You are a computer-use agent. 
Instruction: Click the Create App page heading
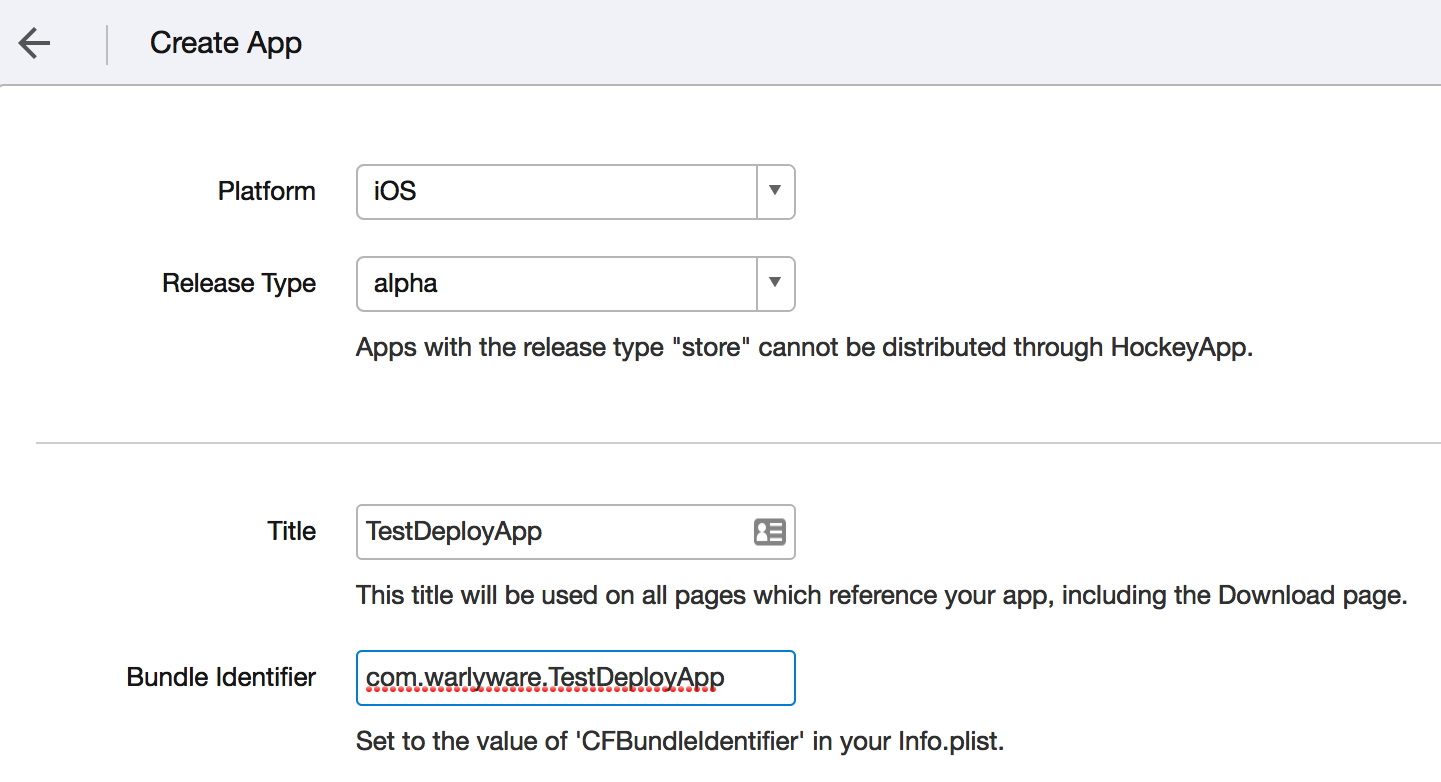click(x=226, y=44)
